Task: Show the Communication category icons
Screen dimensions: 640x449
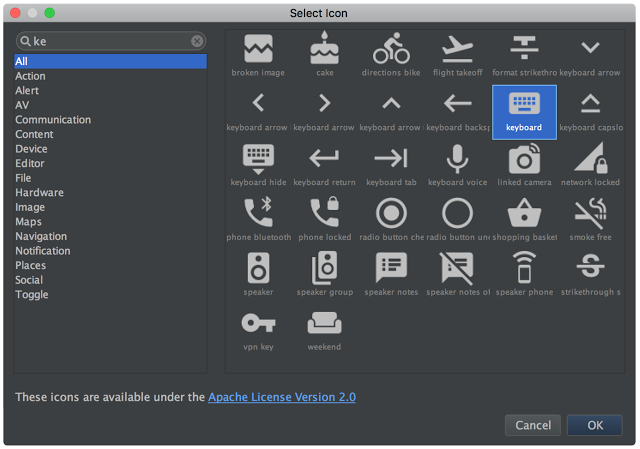Action: 53,120
